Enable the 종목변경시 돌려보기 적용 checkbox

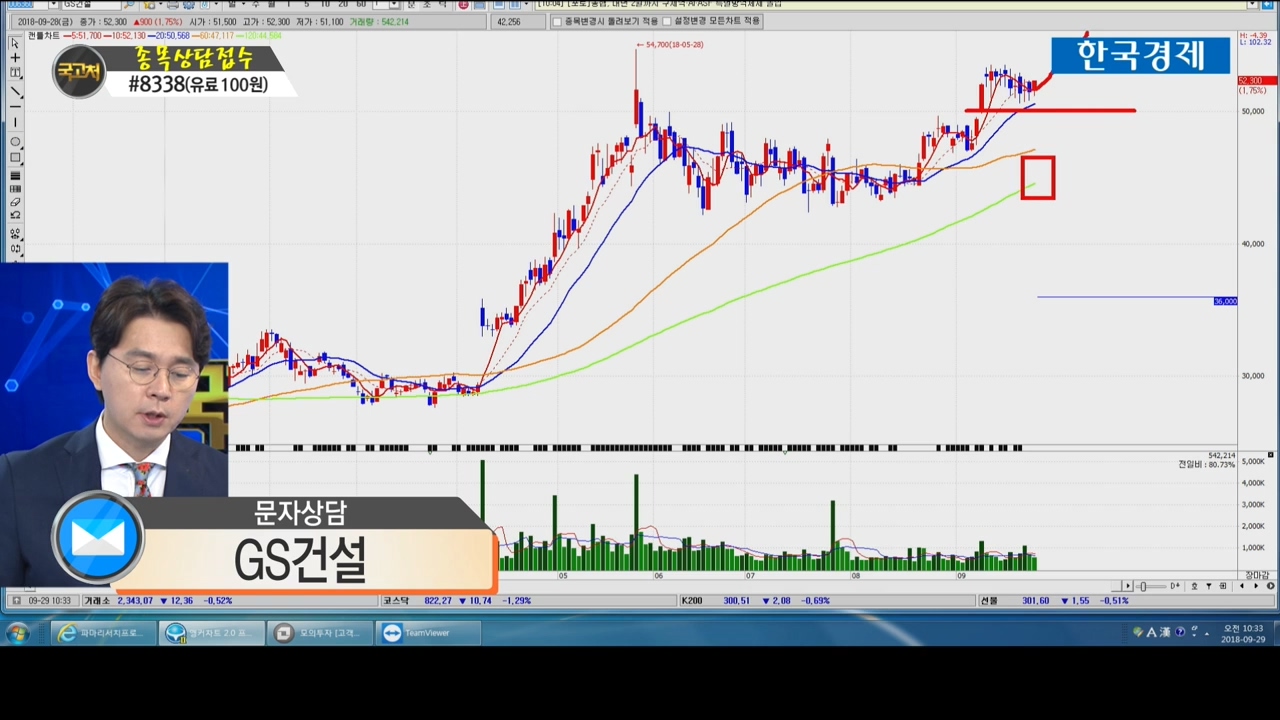click(x=558, y=21)
